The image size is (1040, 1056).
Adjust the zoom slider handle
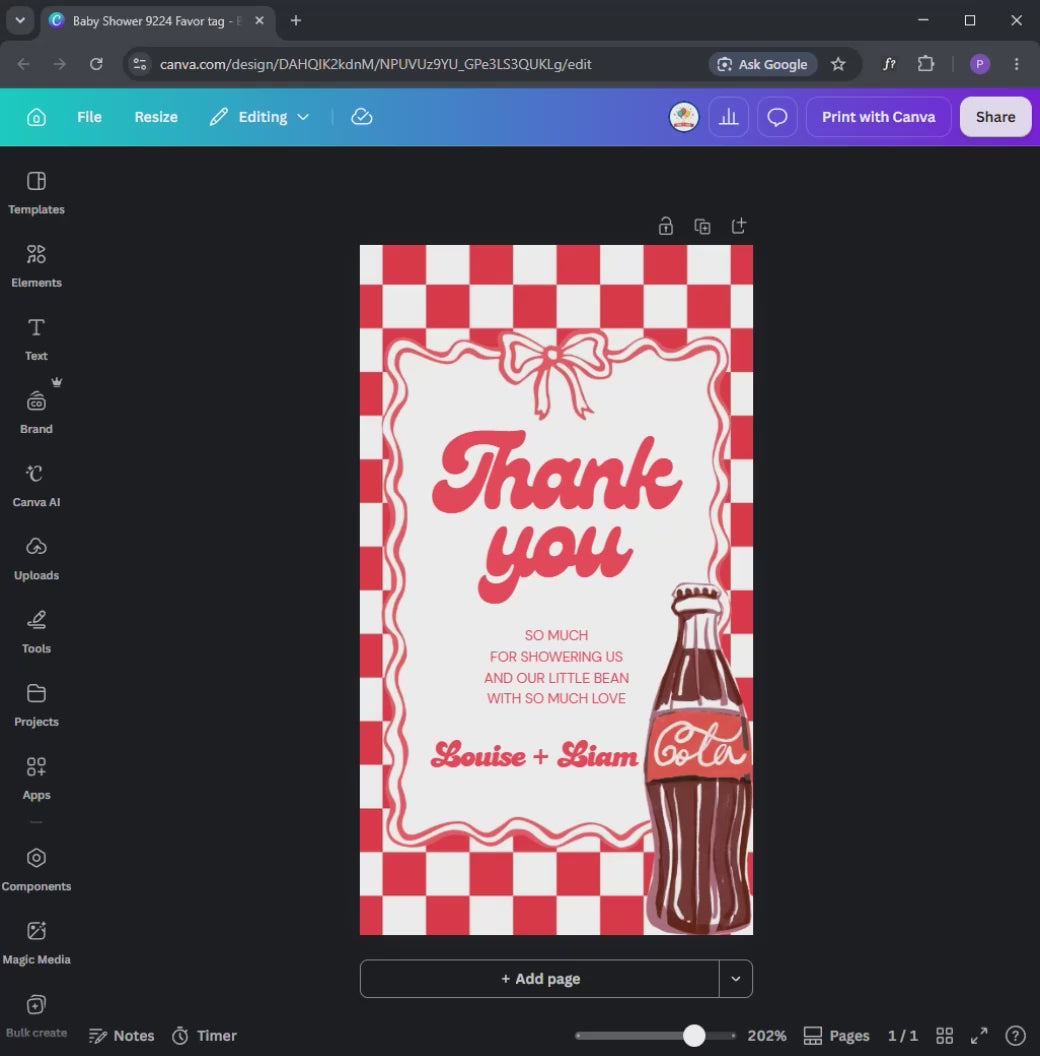694,1035
